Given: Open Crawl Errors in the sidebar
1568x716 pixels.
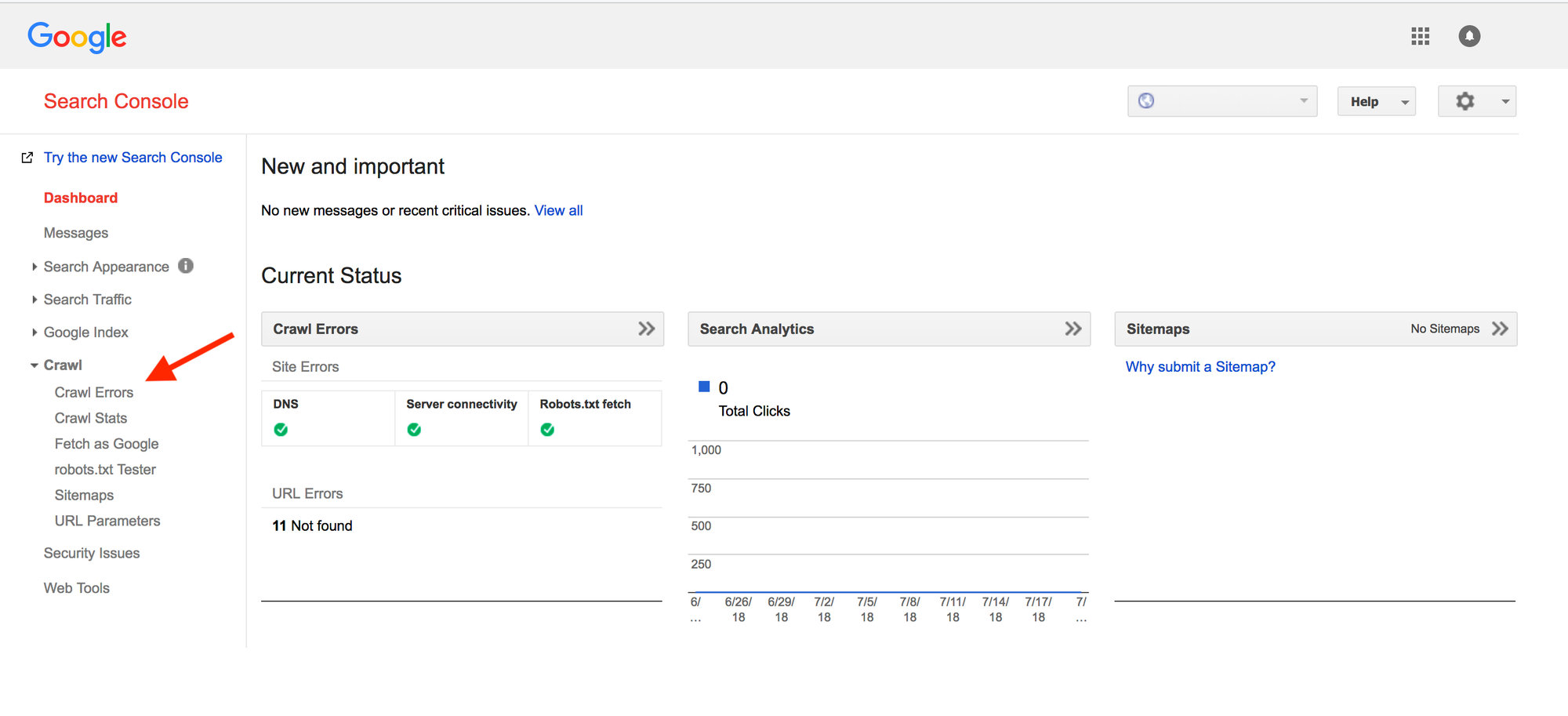Looking at the screenshot, I should (94, 392).
